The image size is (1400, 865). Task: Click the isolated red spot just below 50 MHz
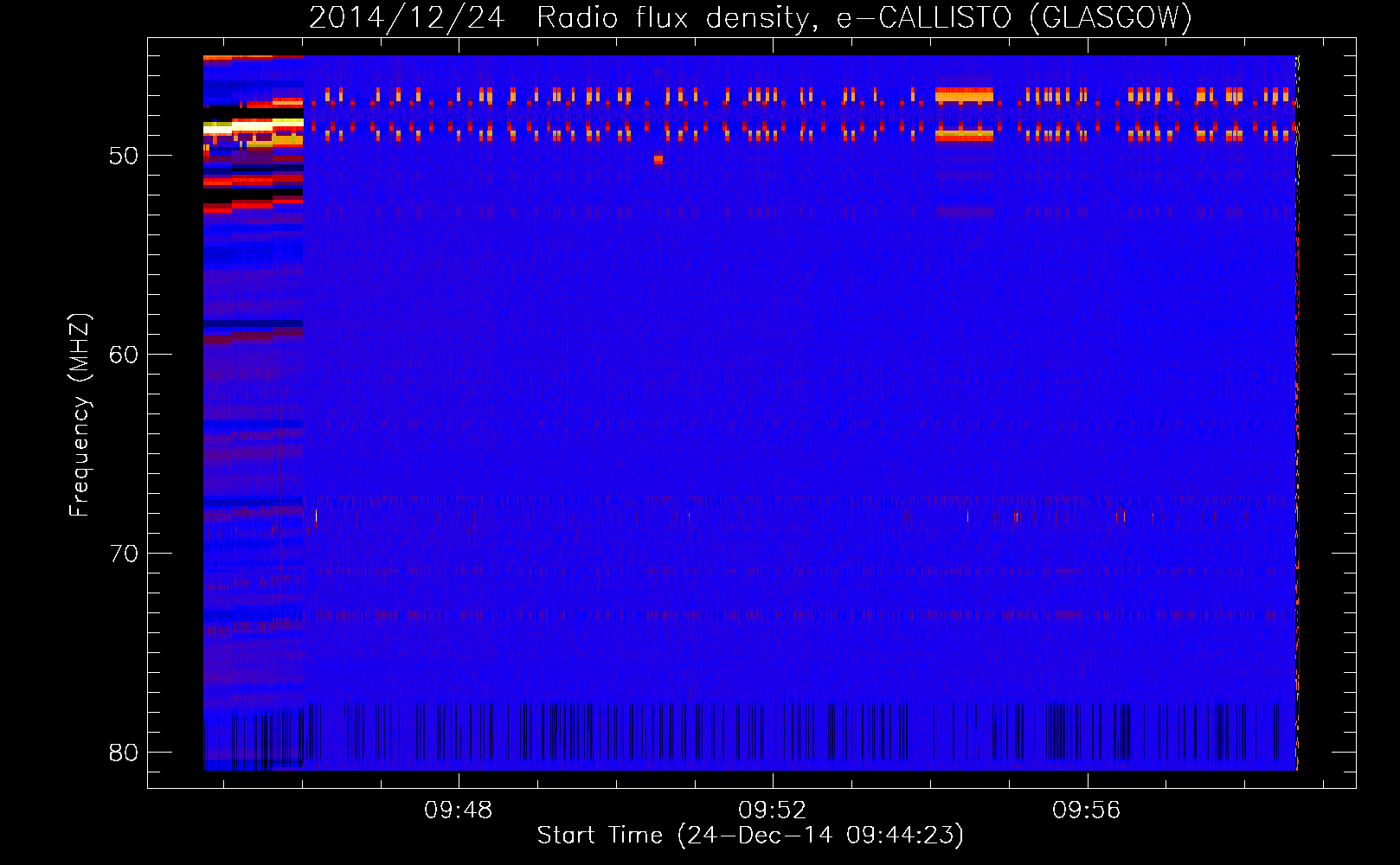[658, 159]
